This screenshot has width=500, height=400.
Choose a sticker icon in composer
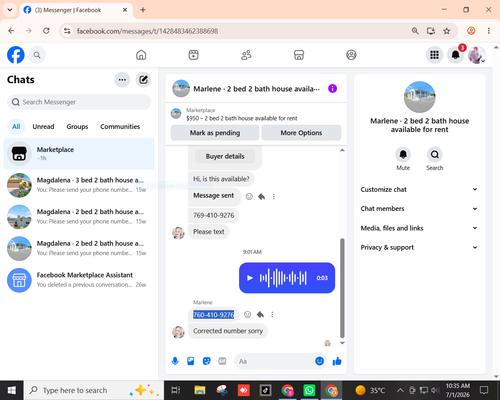coord(207,361)
